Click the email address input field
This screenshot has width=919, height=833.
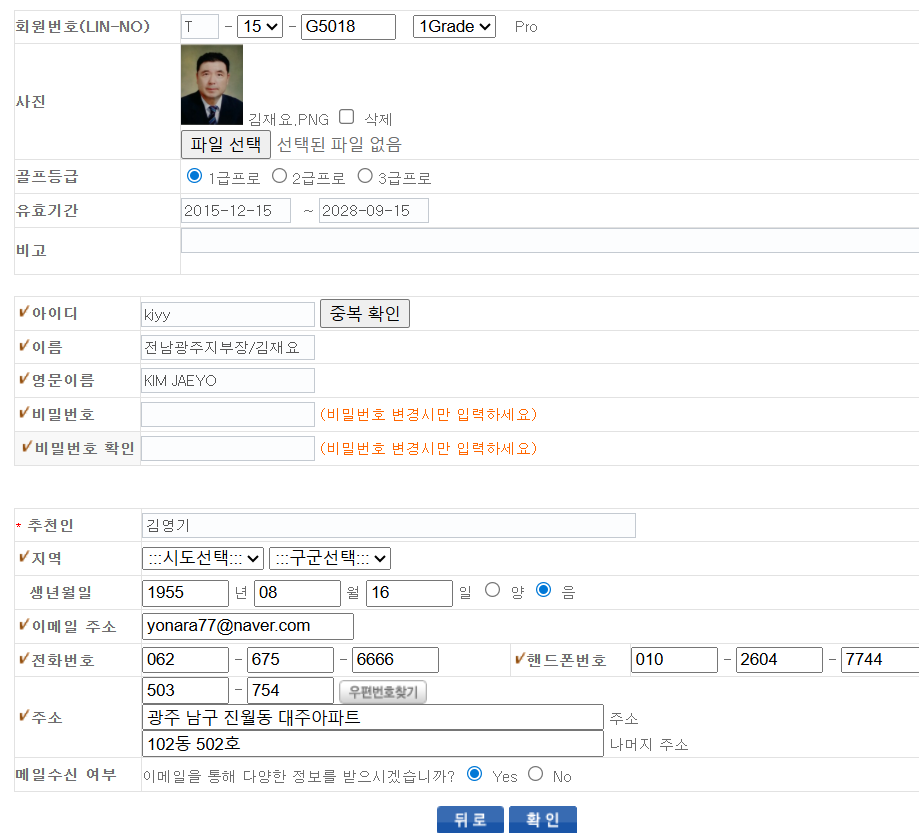(248, 626)
